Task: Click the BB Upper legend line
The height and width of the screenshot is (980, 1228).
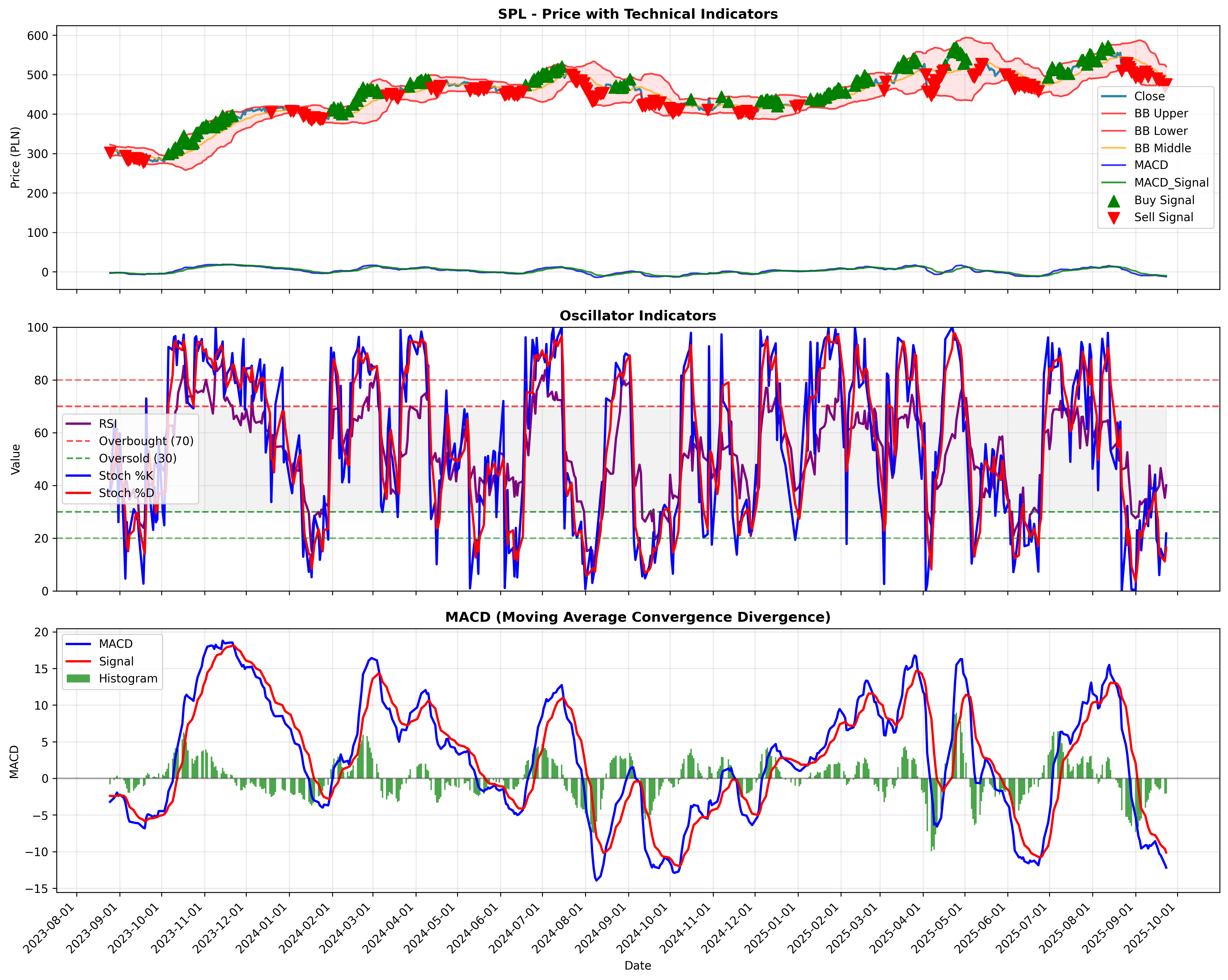Action: tap(1113, 114)
